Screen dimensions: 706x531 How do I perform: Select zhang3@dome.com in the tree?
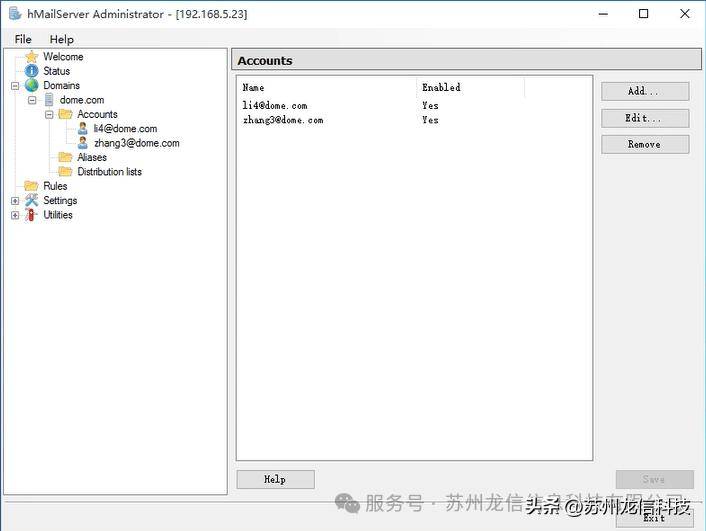click(x=137, y=143)
